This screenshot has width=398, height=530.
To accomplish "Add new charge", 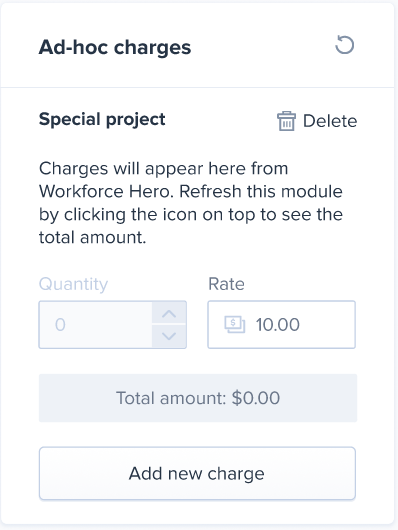I will click(197, 473).
